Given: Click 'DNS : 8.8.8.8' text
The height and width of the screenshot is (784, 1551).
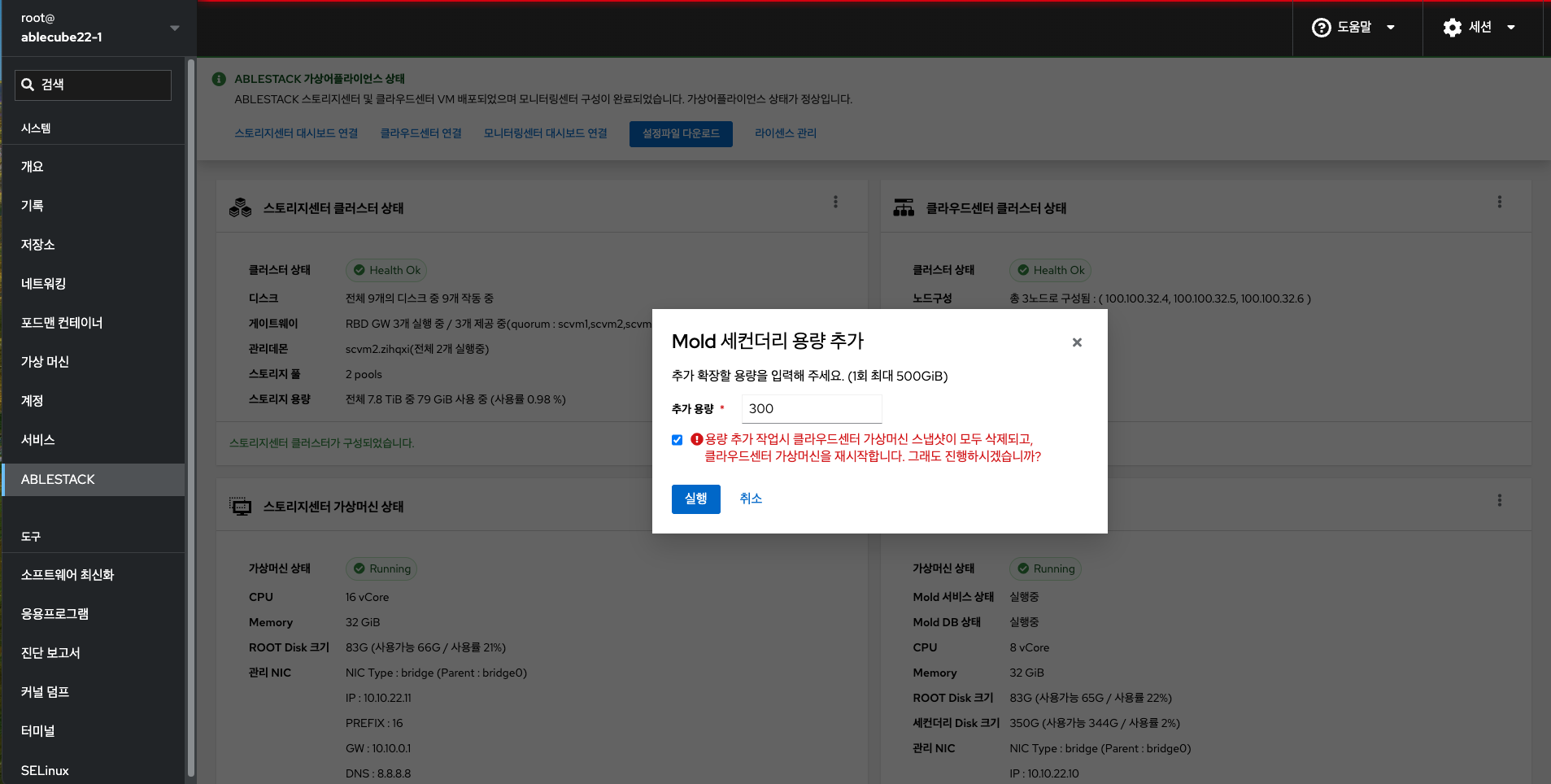Looking at the screenshot, I should [x=378, y=773].
